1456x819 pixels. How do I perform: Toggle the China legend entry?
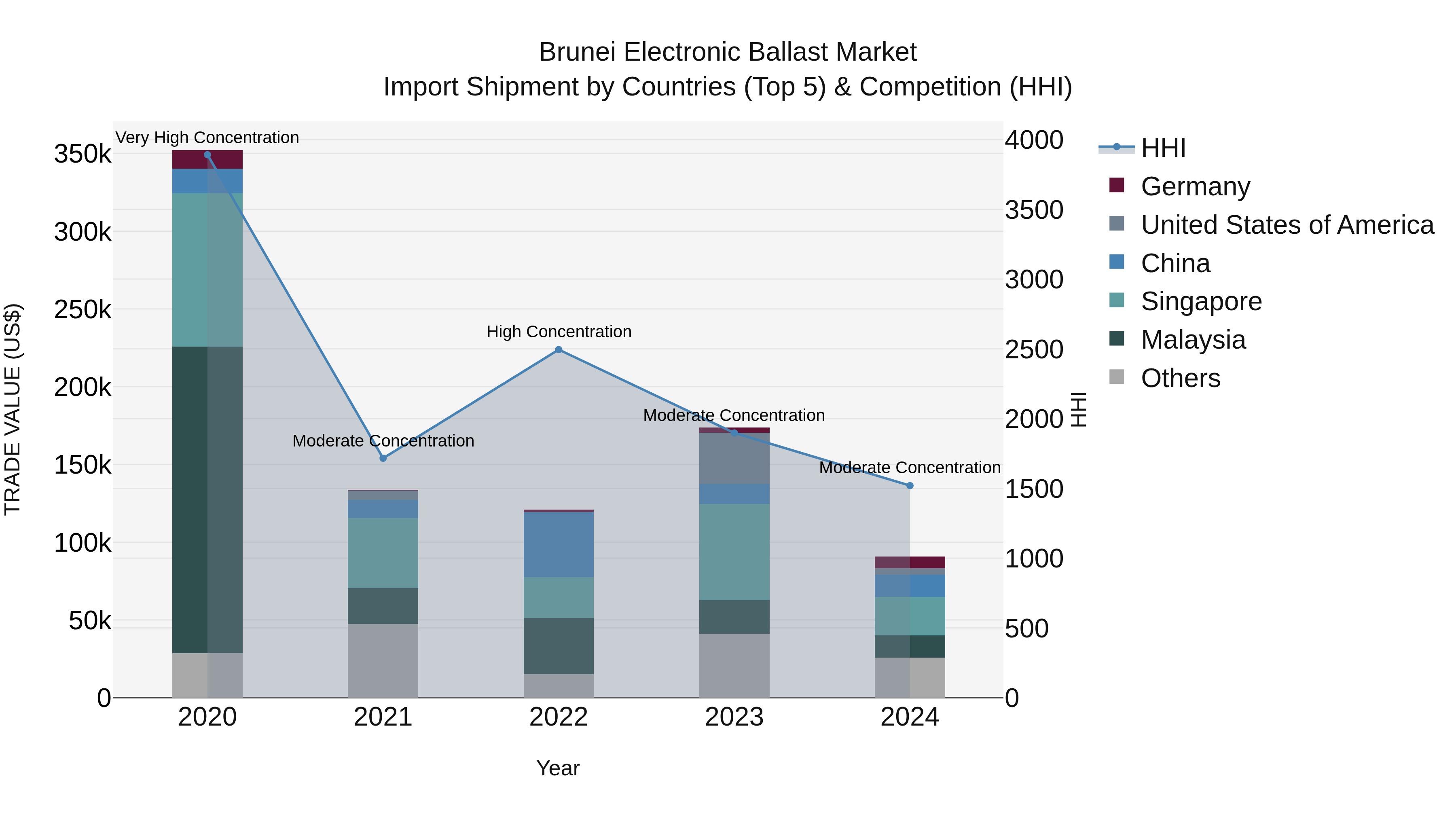click(x=1159, y=263)
